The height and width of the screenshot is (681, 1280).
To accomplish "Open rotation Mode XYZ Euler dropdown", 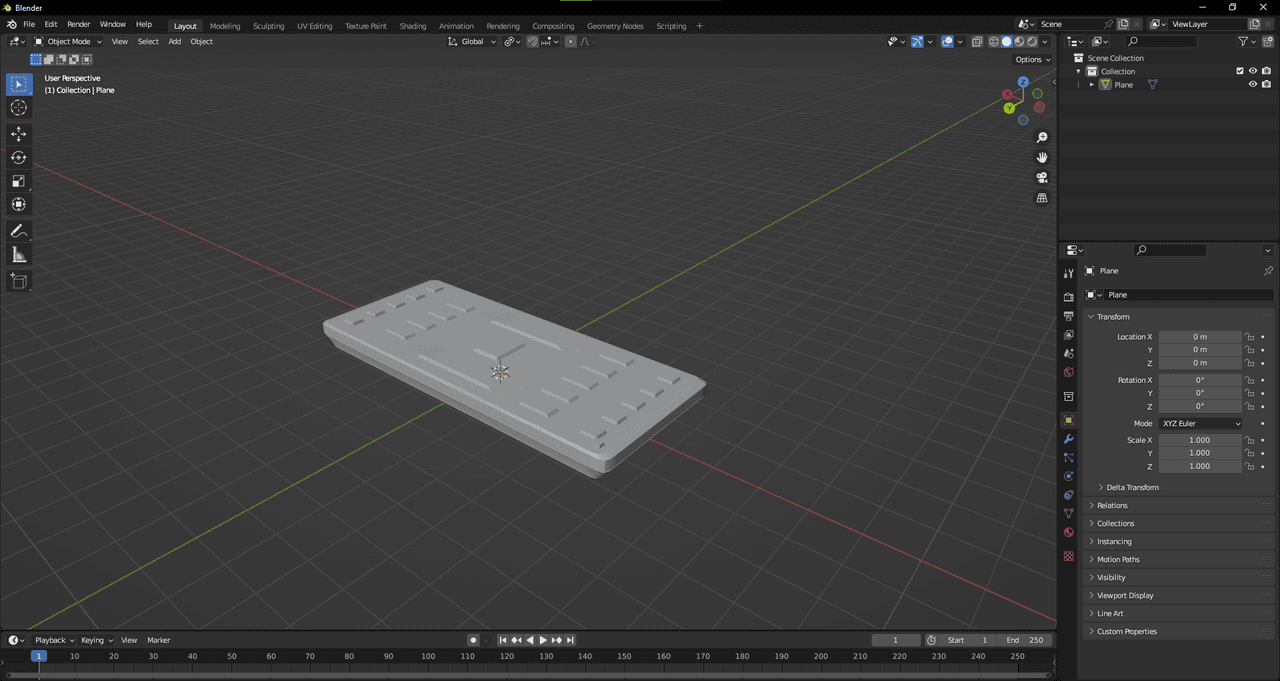I will point(1200,424).
